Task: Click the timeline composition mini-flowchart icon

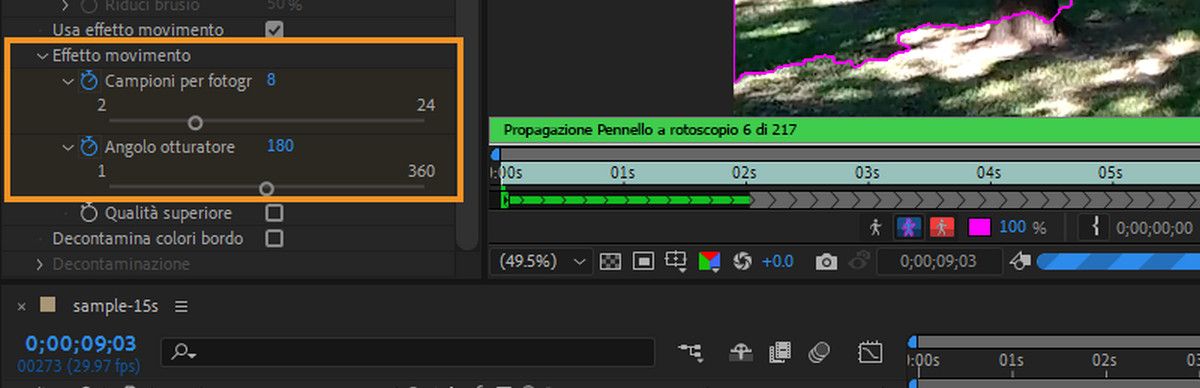Action: (690, 352)
